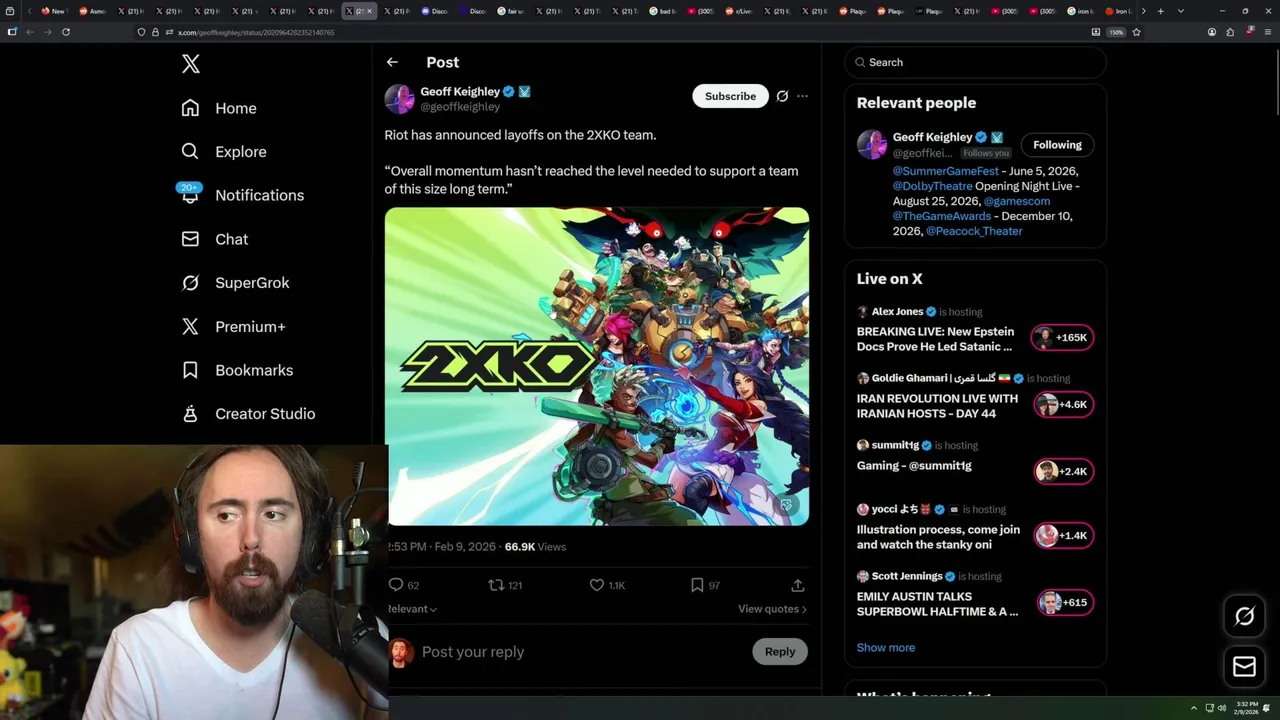Screen dimensions: 1280x720
Task: Open the post's three-dot more menu
Action: tap(802, 96)
